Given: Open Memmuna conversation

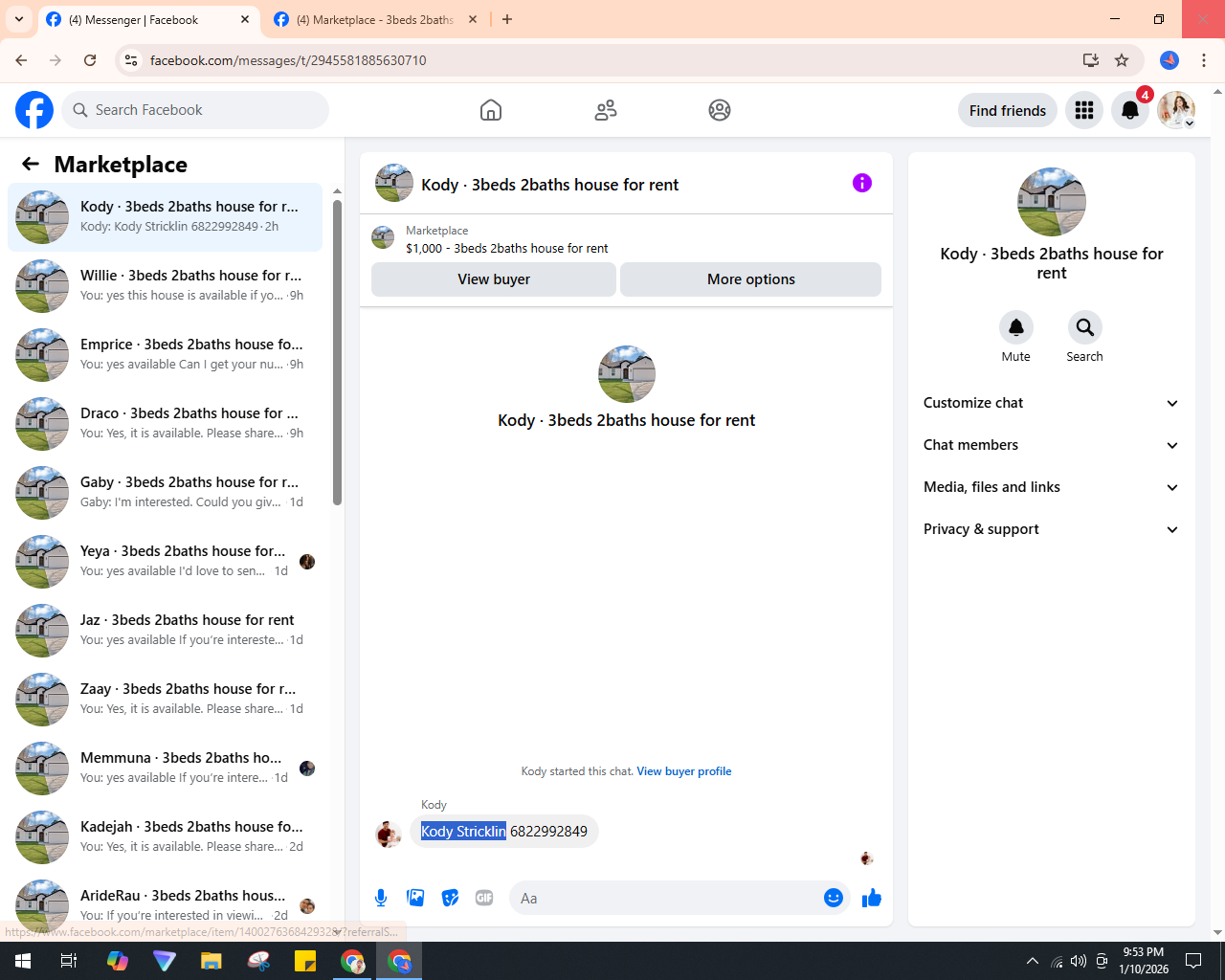Looking at the screenshot, I should coord(166,768).
